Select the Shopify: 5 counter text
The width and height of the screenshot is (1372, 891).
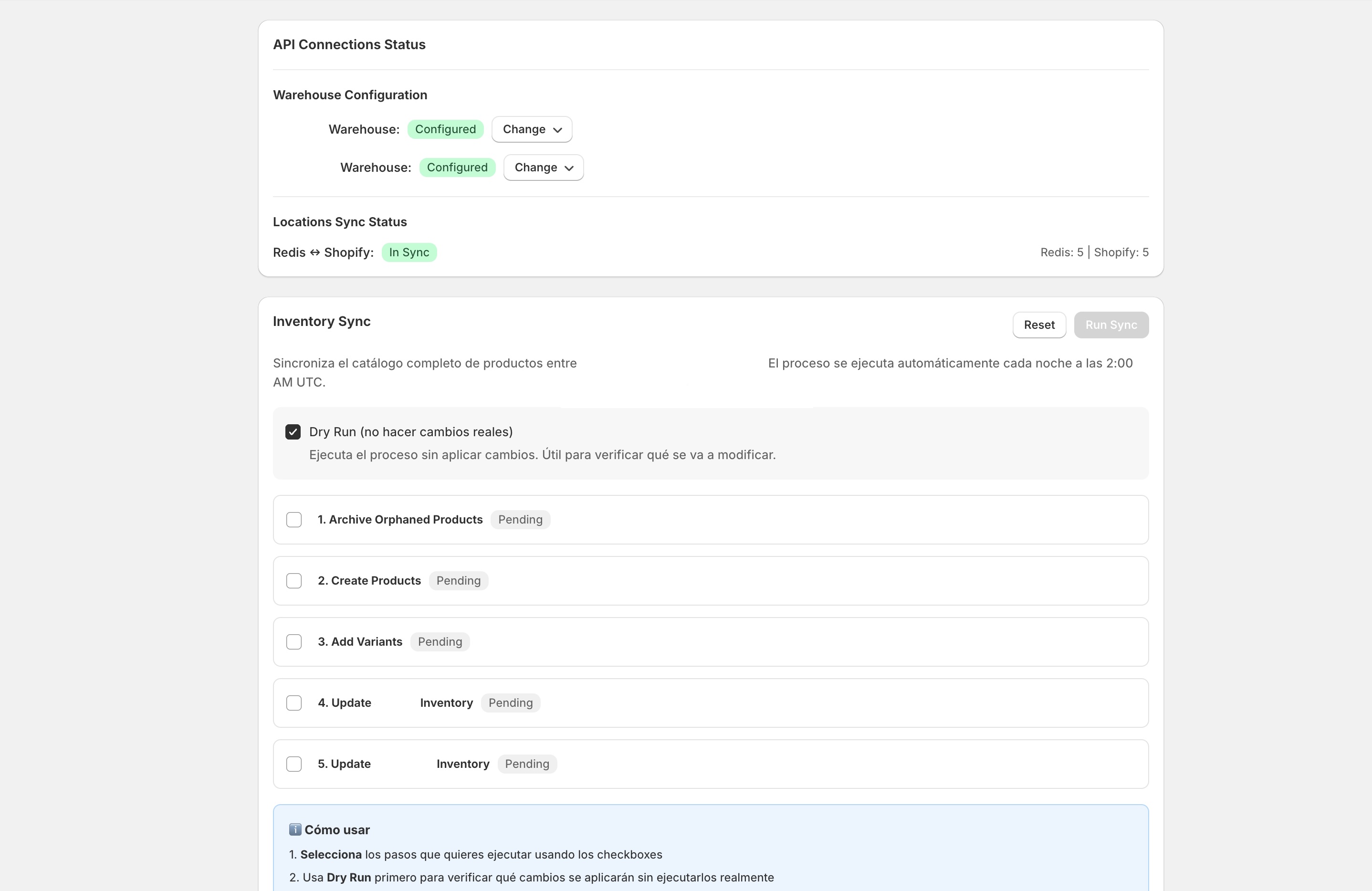click(1121, 252)
